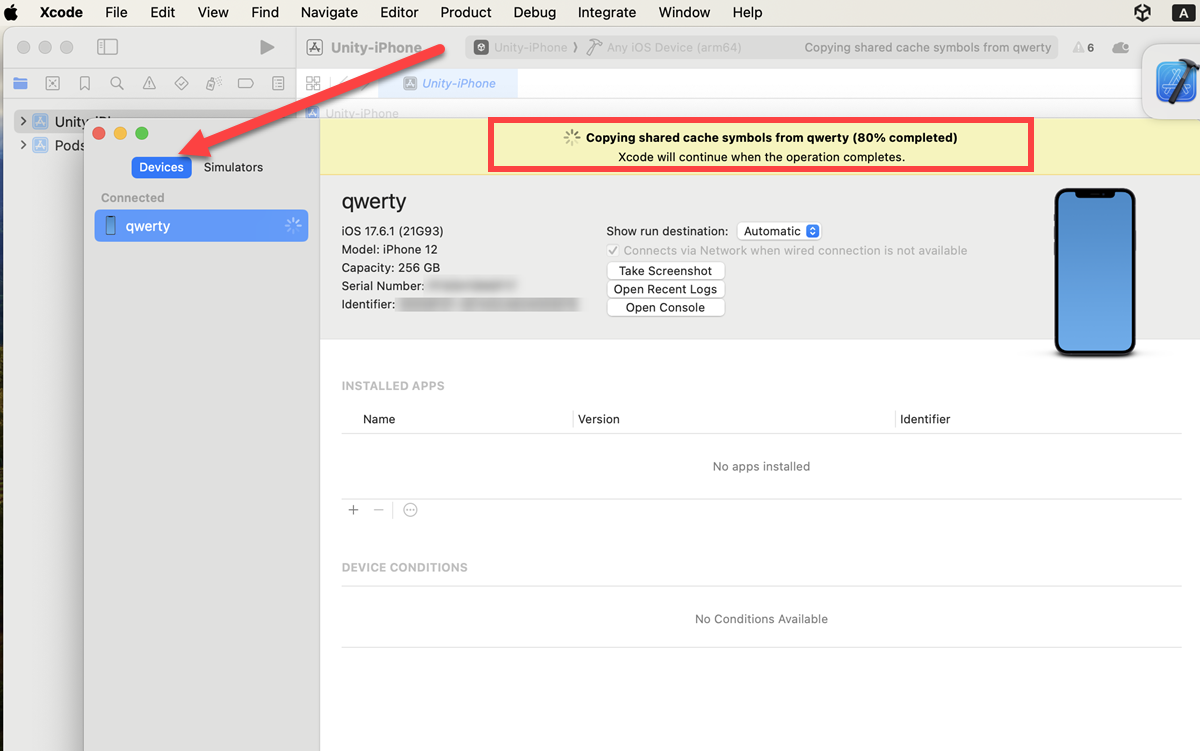Toggle the navigator sidebar button
Screen dimensions: 1200x751
[x=107, y=47]
